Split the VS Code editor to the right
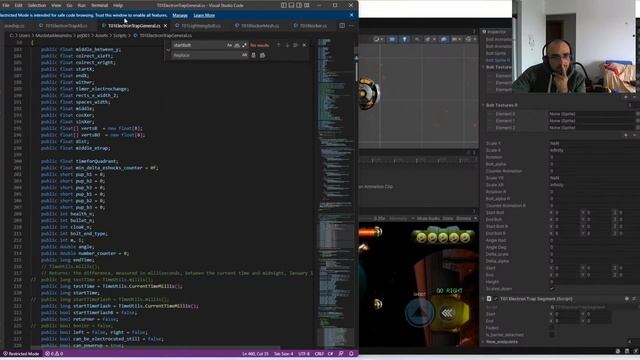This screenshot has height=360, width=640. click(x=342, y=25)
